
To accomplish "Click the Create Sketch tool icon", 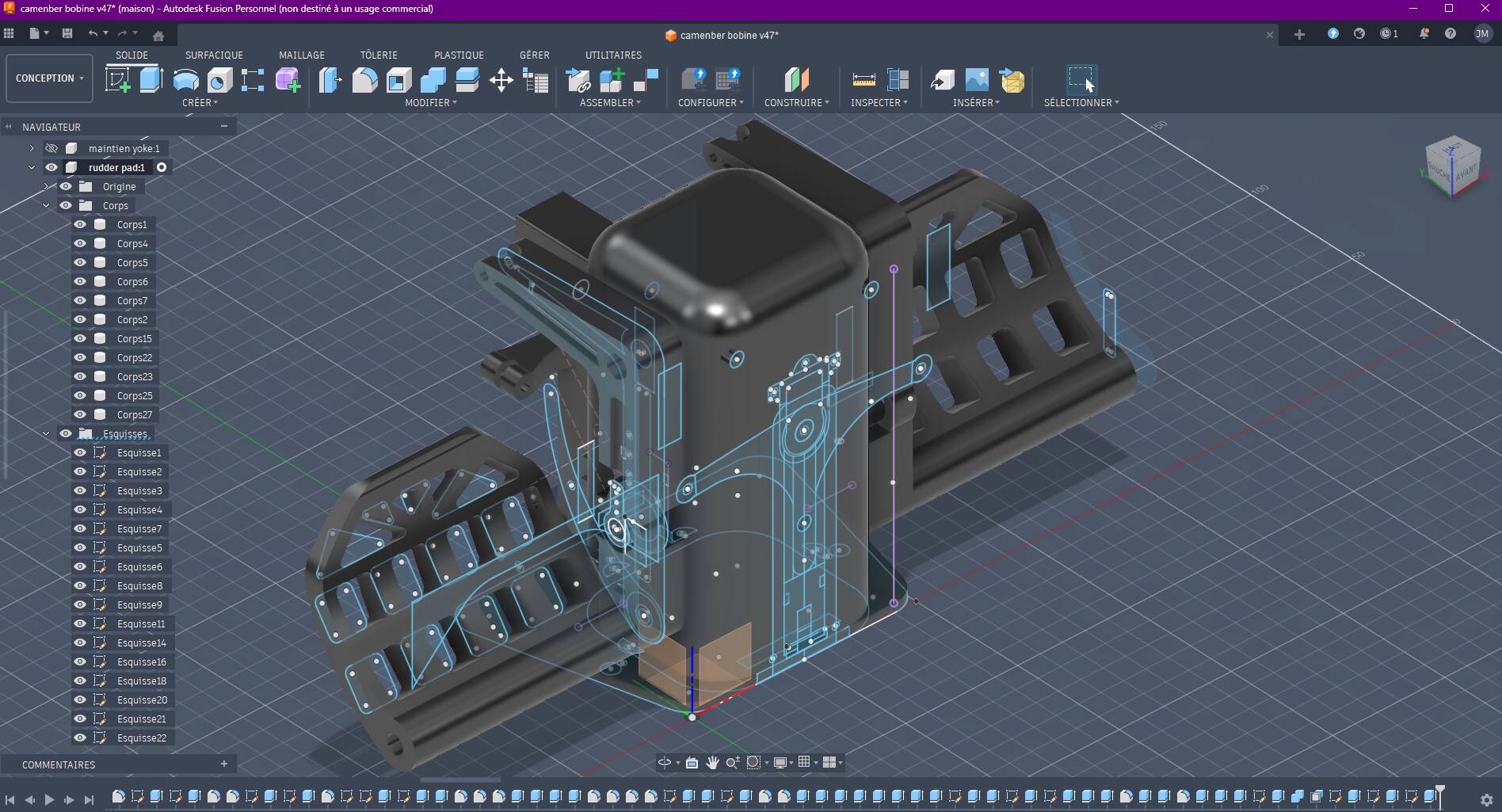I will tap(118, 80).
